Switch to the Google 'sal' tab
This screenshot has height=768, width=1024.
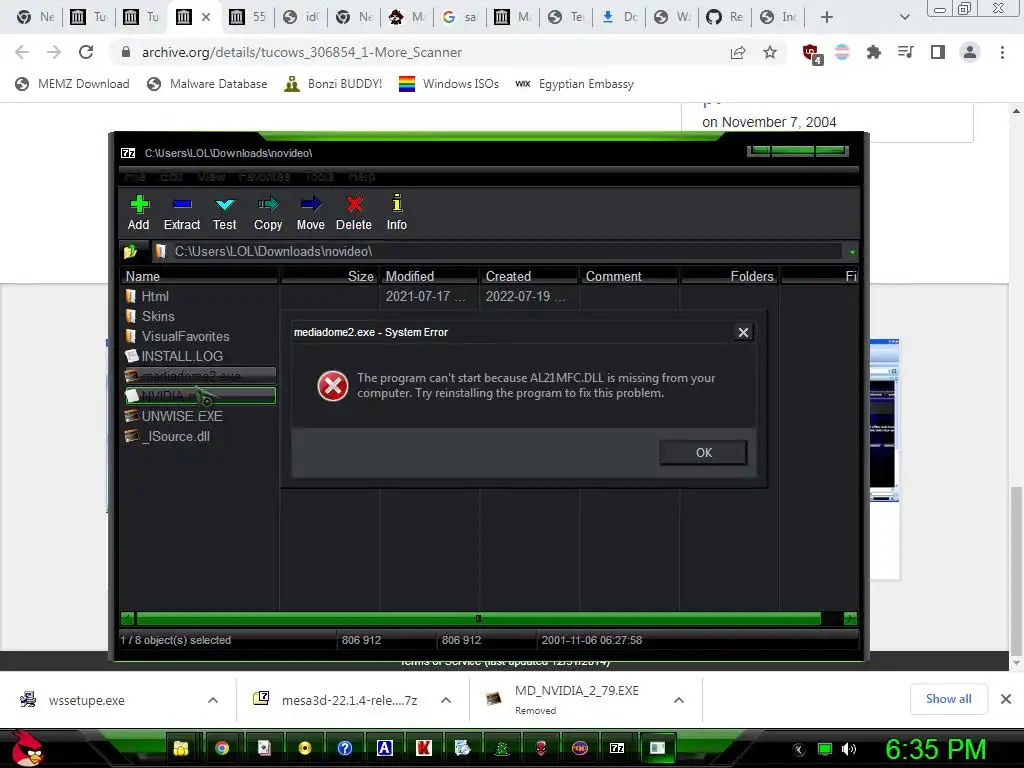point(460,17)
